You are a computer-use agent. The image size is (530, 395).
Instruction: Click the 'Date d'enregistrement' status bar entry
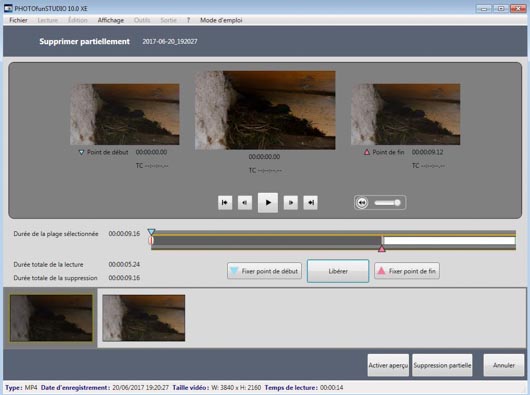coord(105,388)
